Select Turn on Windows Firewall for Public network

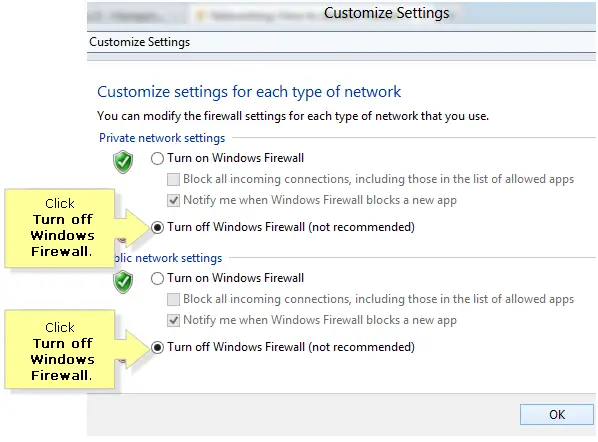click(157, 278)
